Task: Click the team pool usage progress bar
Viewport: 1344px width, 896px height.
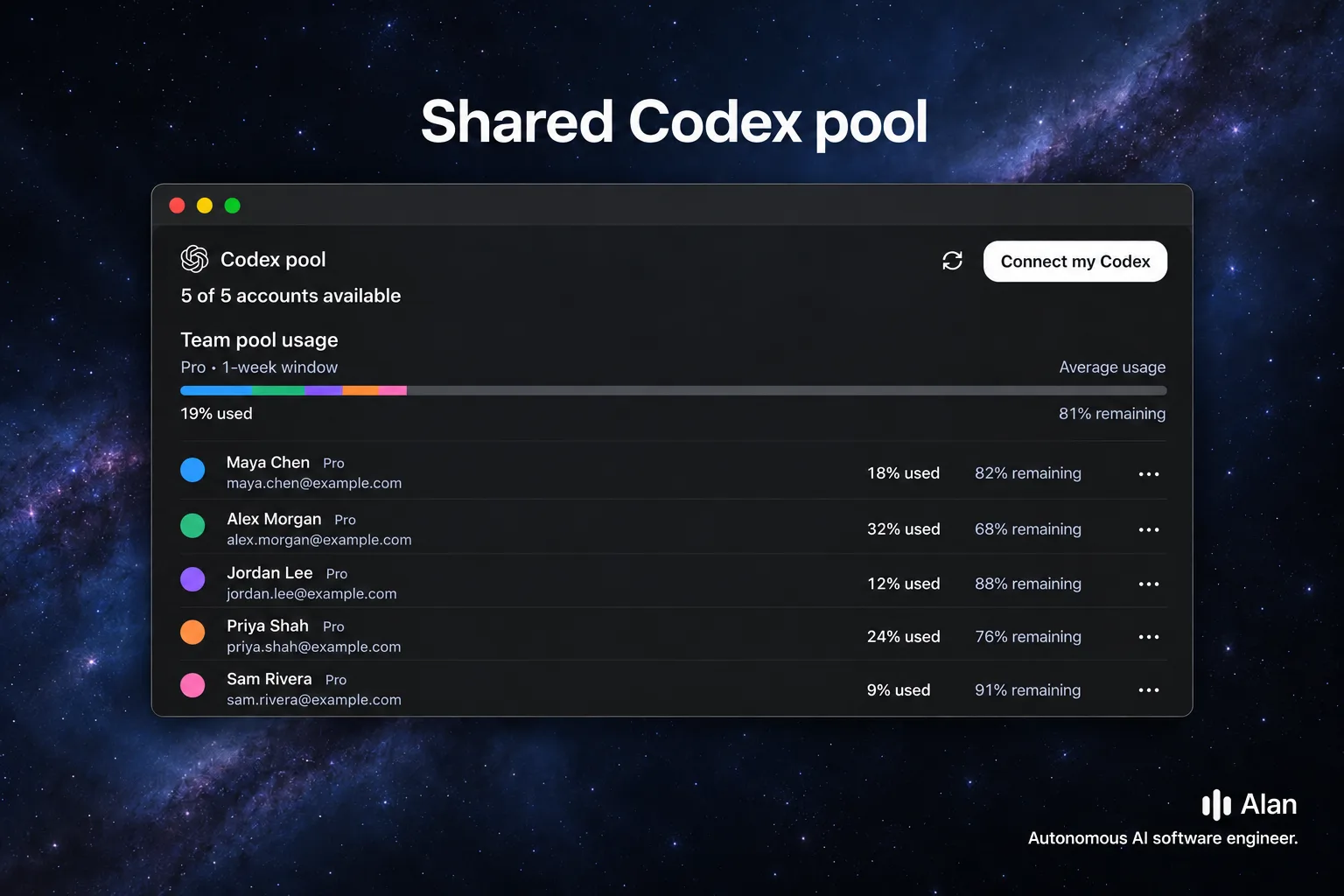Action: coord(674,390)
